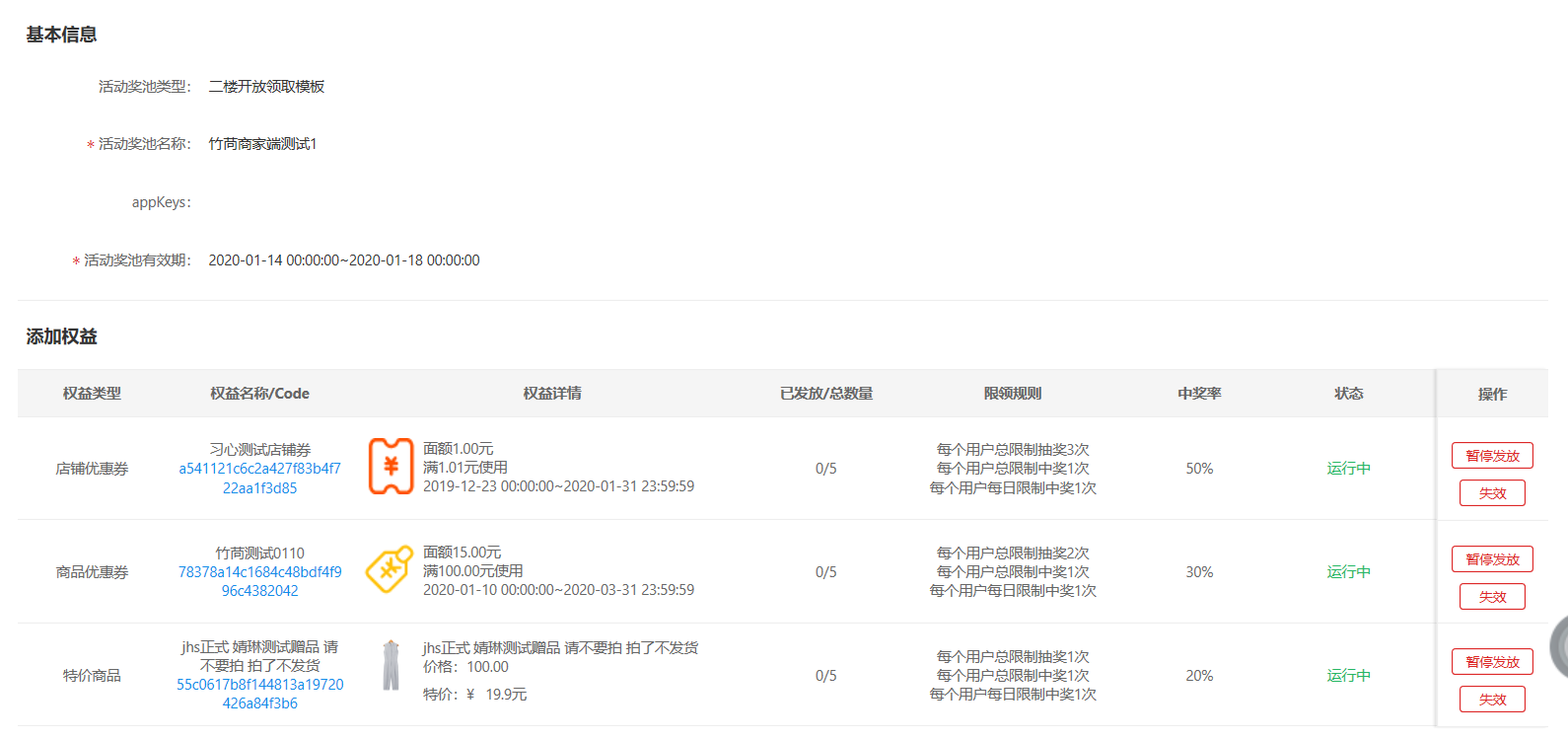This screenshot has height=739, width=1568.
Task: Click the pool name 竹苘商家端测试1
Action: point(262,144)
